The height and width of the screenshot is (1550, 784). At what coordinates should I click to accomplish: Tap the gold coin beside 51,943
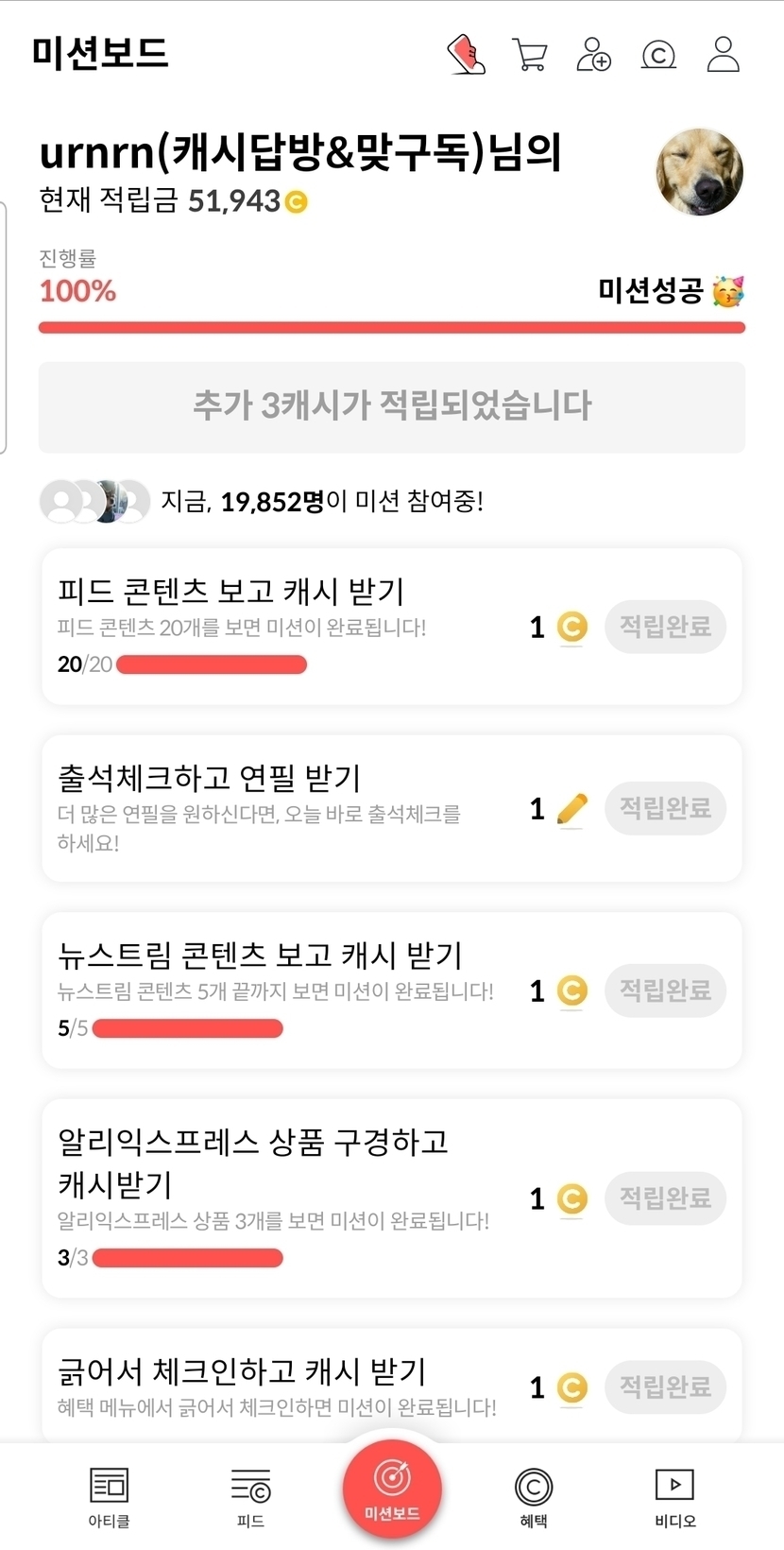(297, 202)
